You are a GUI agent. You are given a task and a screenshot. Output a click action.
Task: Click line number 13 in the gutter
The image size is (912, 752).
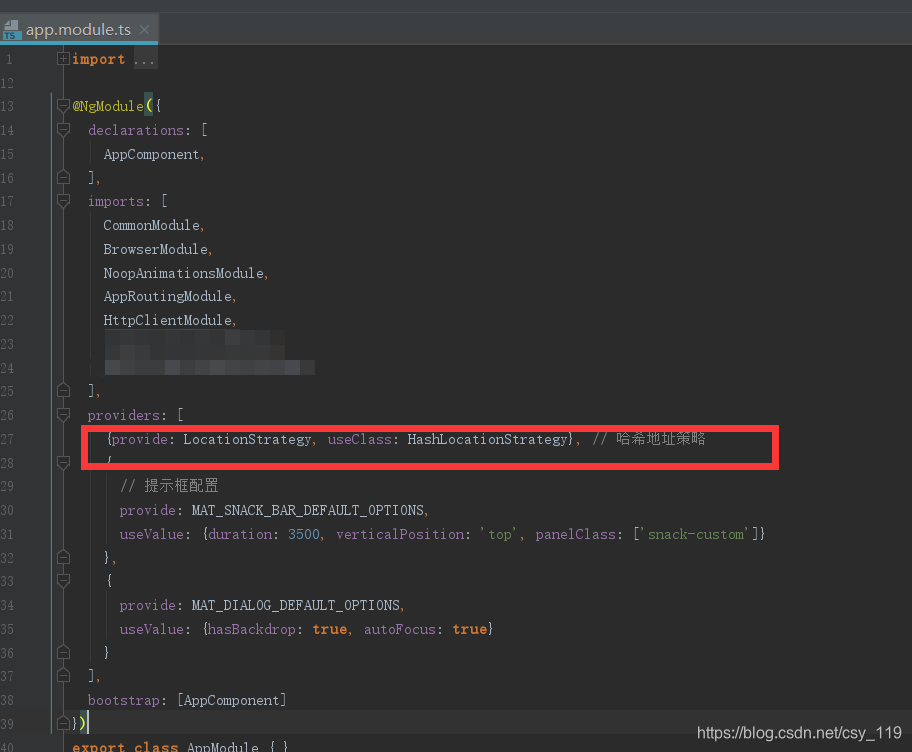[x=7, y=106]
